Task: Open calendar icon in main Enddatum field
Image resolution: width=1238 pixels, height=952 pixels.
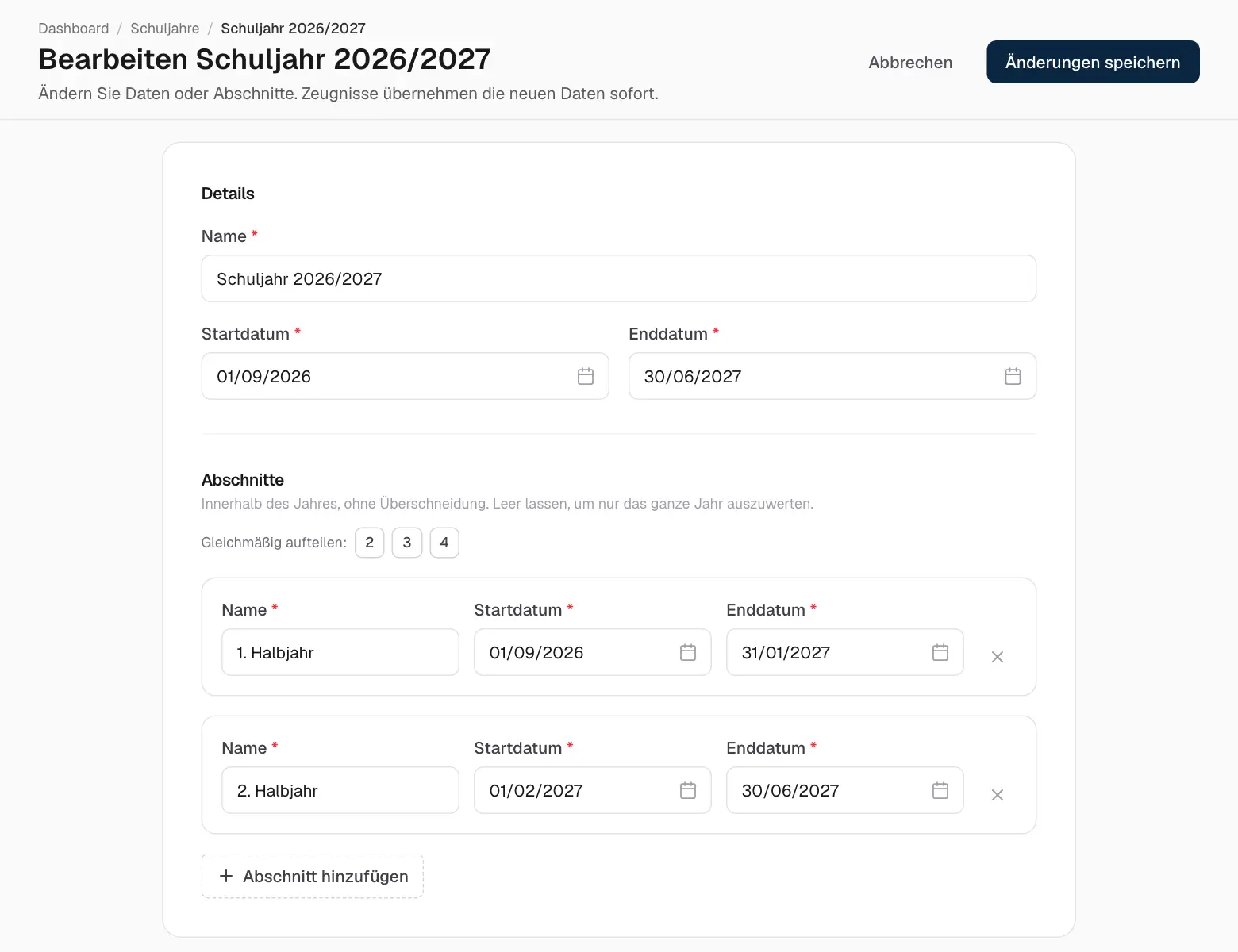Action: 1013,376
